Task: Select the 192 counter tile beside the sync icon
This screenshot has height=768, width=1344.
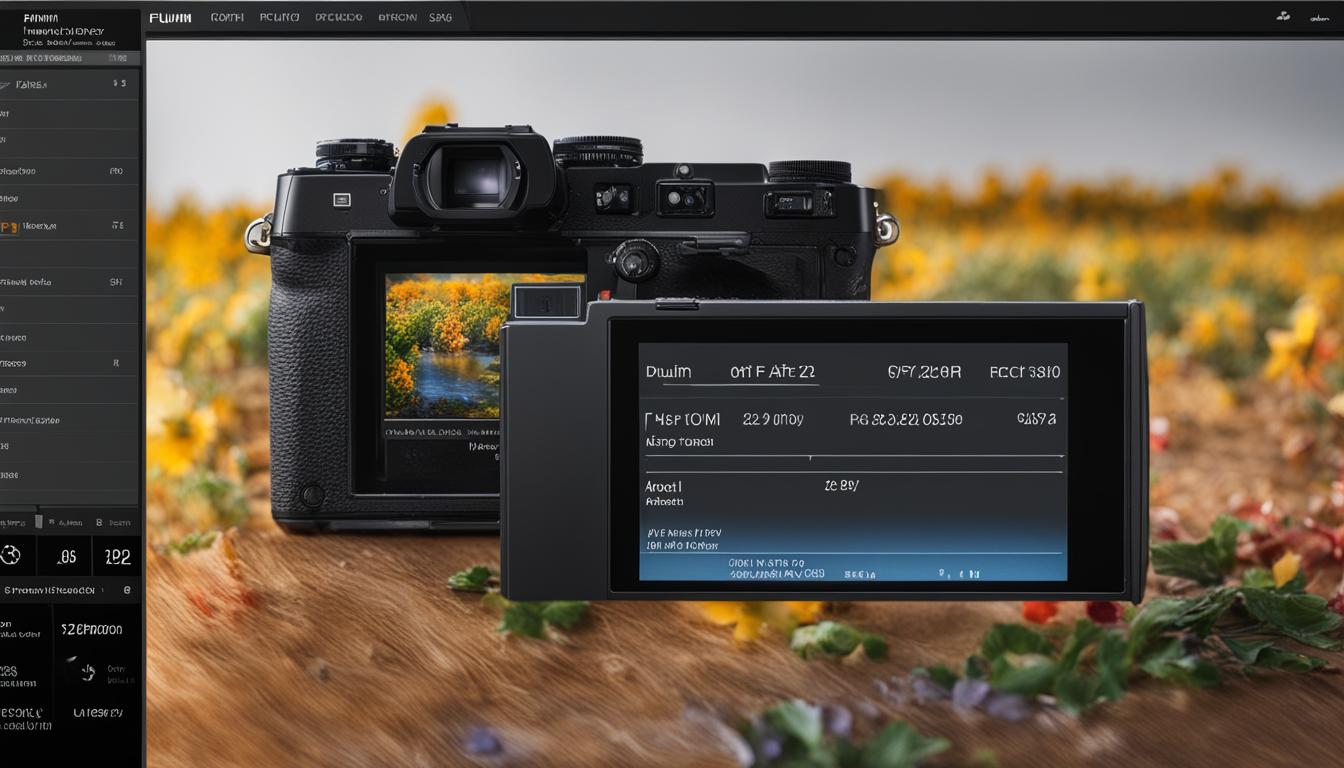Action: (x=117, y=555)
